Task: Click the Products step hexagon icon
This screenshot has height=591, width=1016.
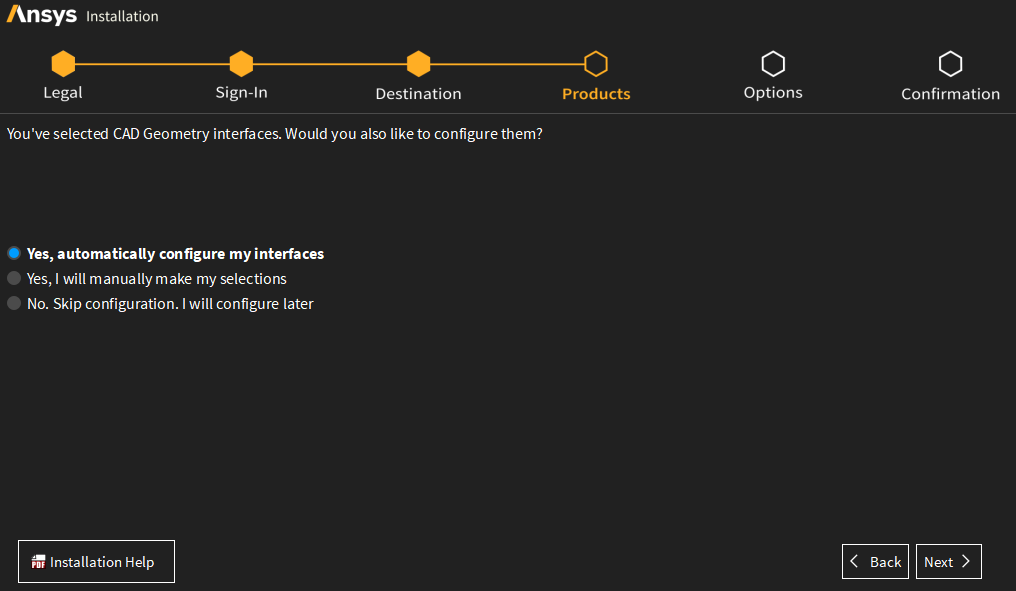Action: tap(596, 64)
